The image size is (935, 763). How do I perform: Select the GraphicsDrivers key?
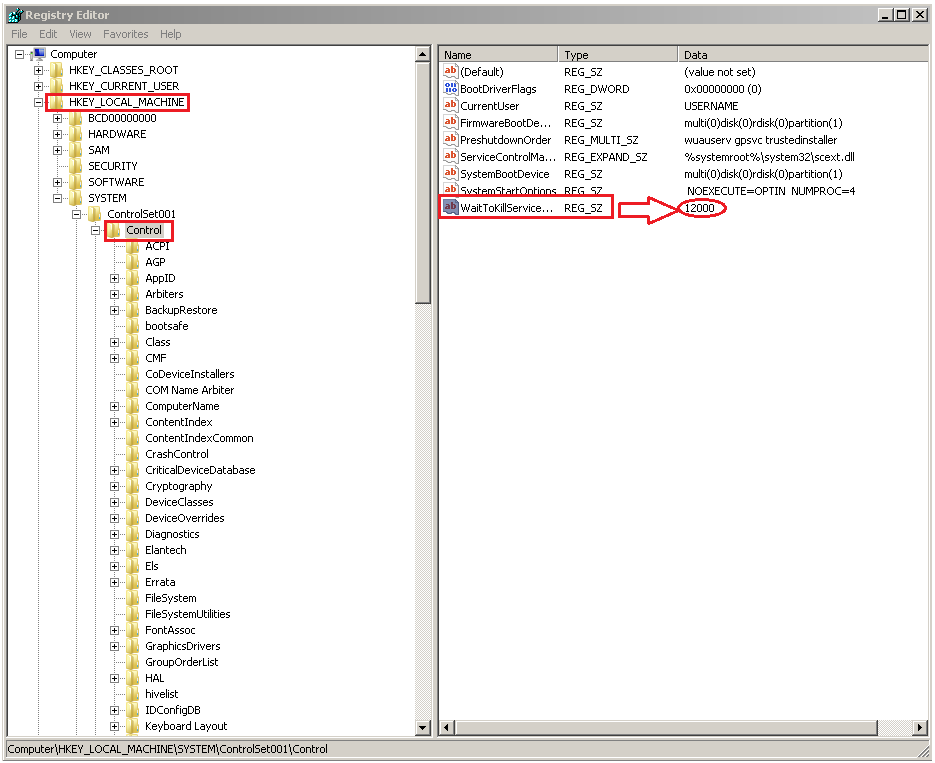point(183,646)
